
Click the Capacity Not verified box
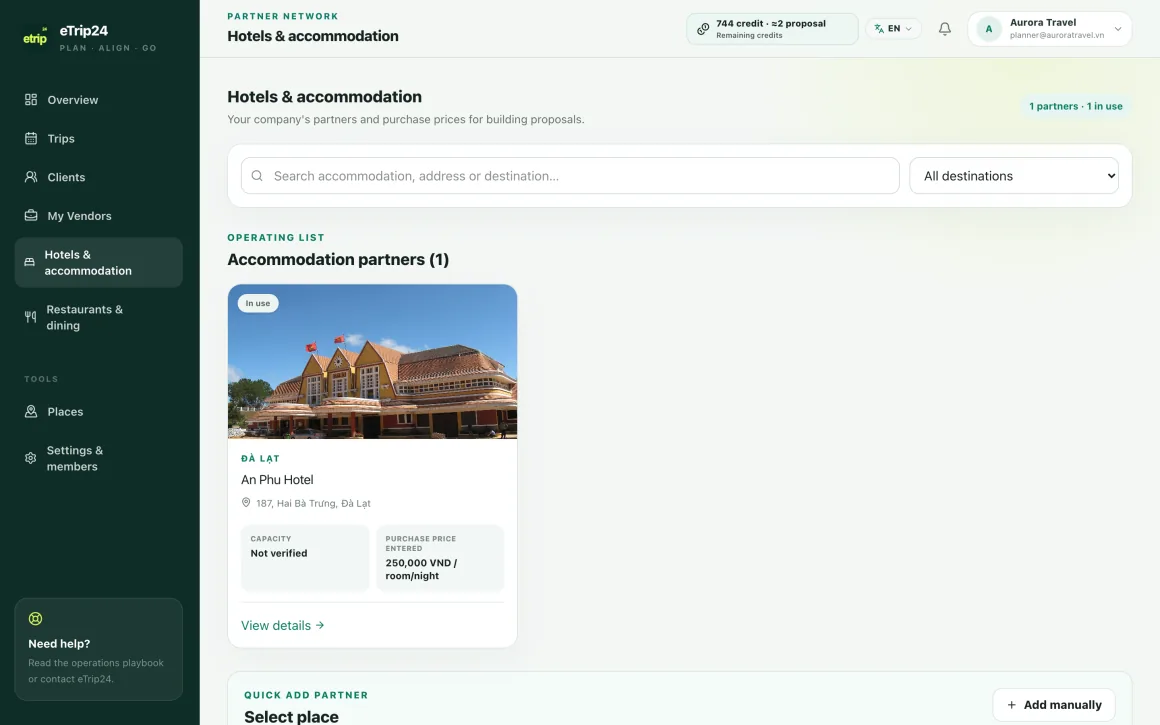point(305,558)
